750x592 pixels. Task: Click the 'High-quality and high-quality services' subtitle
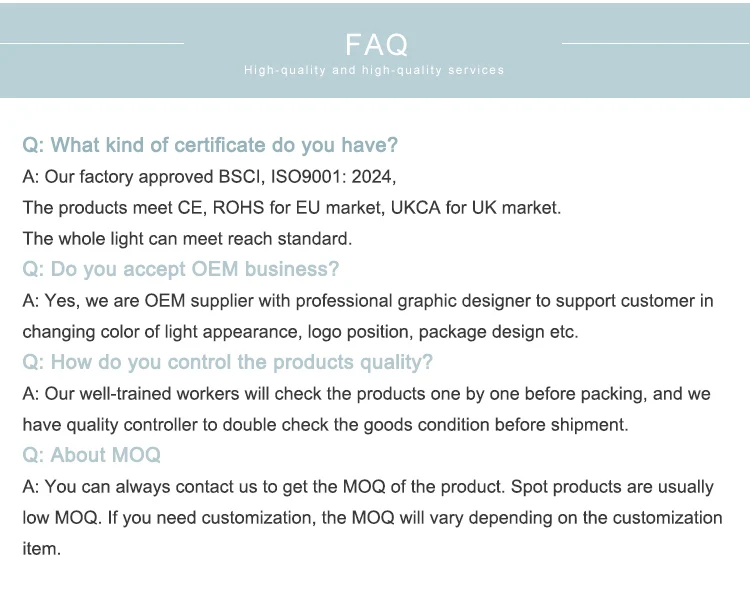[x=374, y=70]
